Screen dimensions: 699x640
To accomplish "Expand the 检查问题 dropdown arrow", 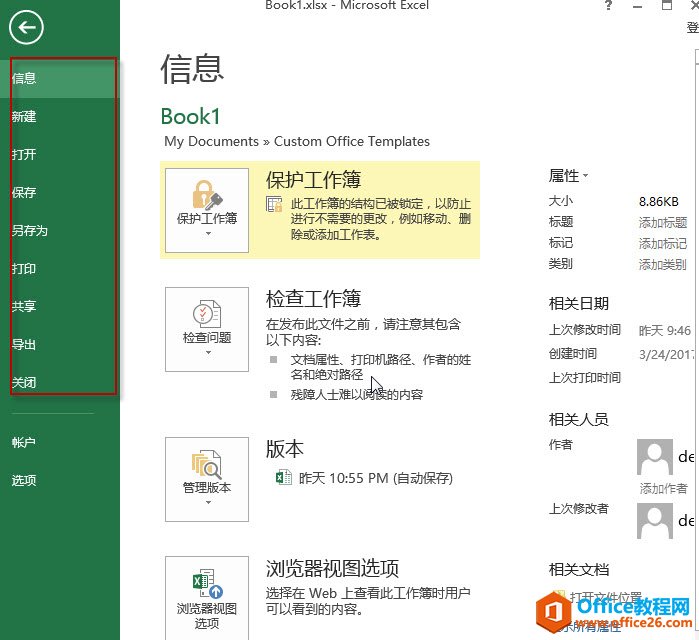I will pos(208,353).
